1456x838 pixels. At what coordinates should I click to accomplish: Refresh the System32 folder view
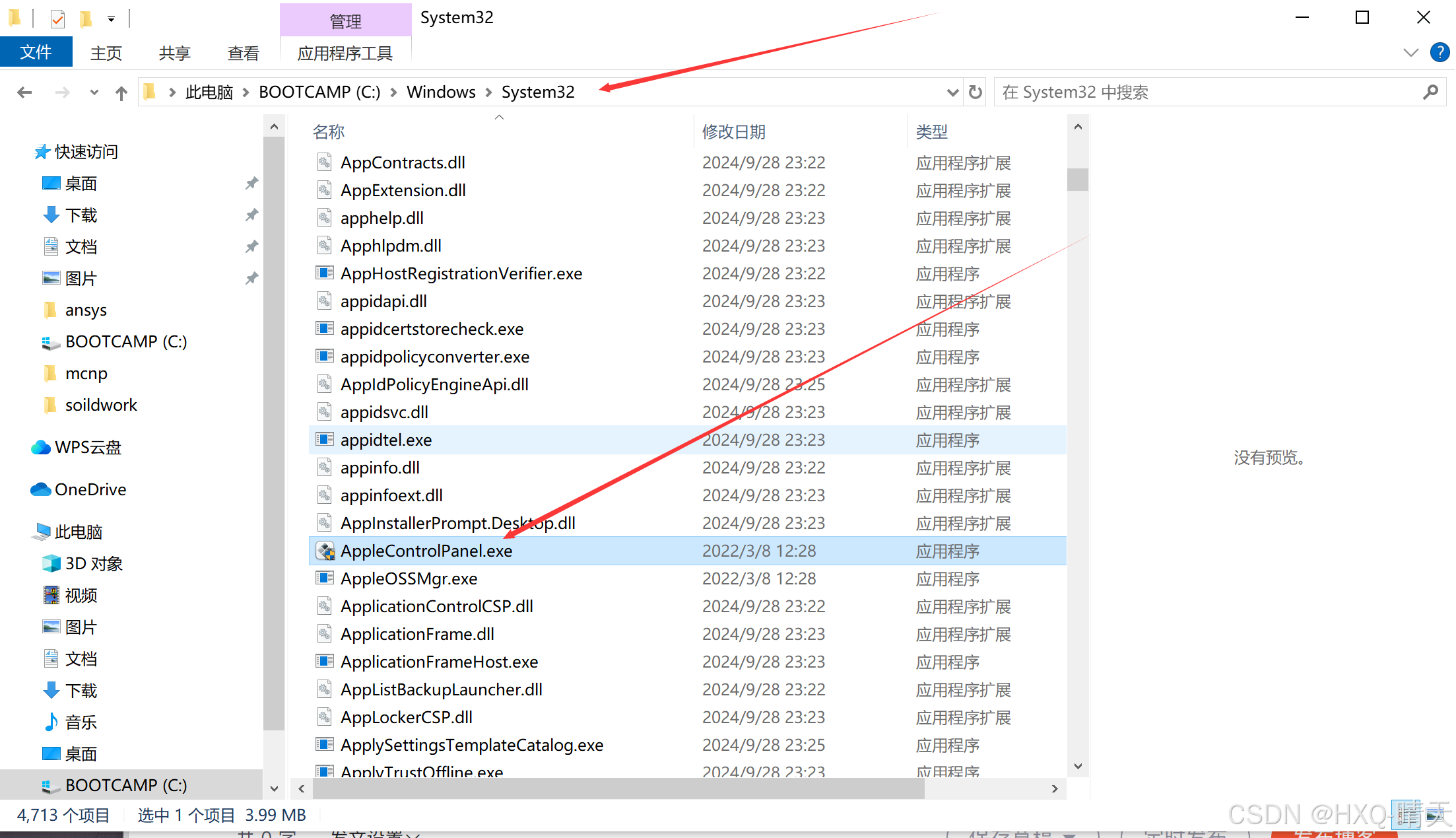[976, 92]
